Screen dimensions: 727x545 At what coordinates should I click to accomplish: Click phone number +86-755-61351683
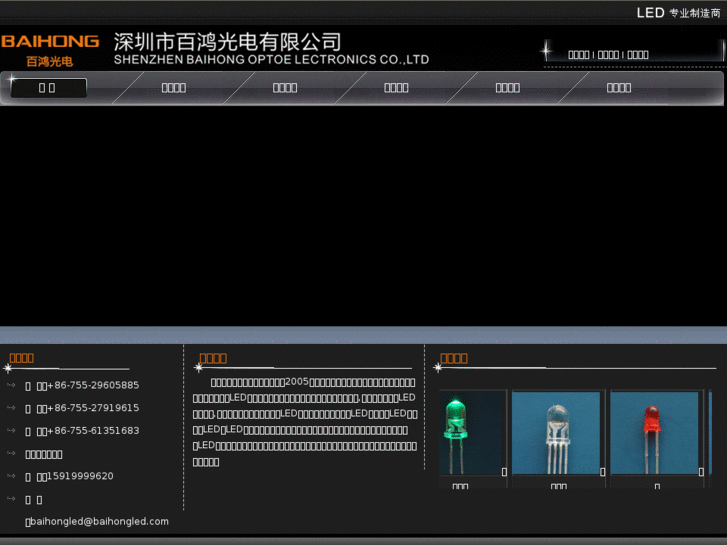tap(93, 431)
